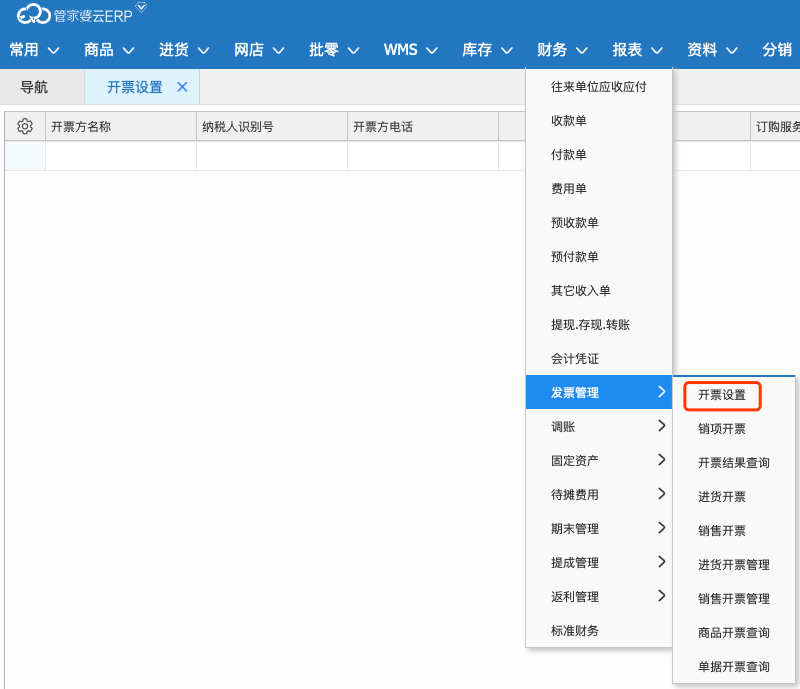The height and width of the screenshot is (689, 800).
Task: Open the 常用 menu
Action: coord(34,50)
